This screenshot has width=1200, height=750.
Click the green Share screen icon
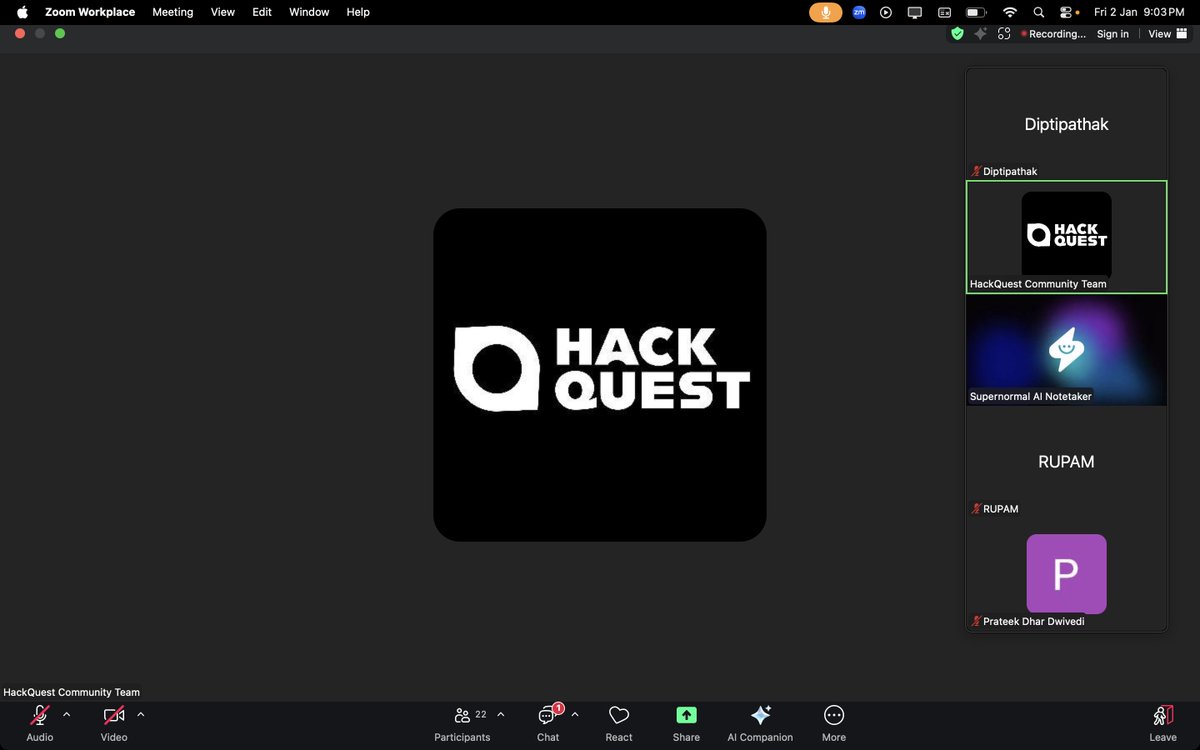click(x=686, y=715)
